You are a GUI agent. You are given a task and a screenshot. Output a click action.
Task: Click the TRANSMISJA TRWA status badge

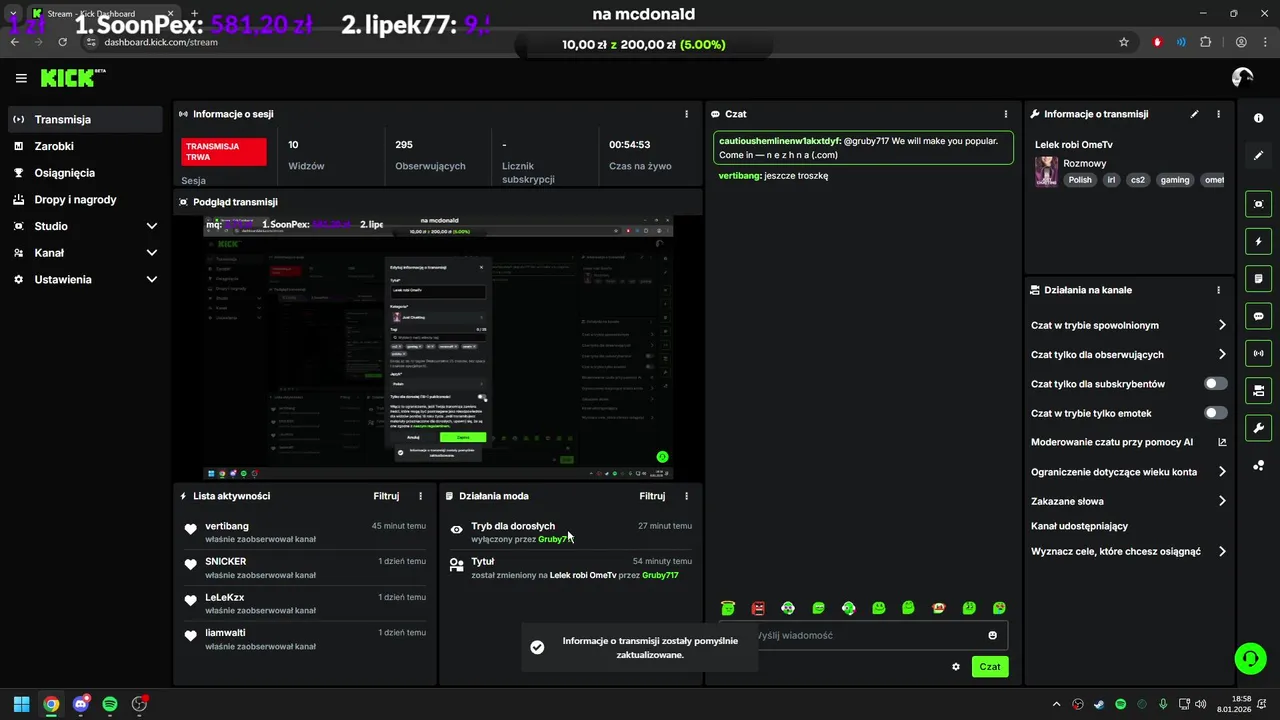[224, 152]
